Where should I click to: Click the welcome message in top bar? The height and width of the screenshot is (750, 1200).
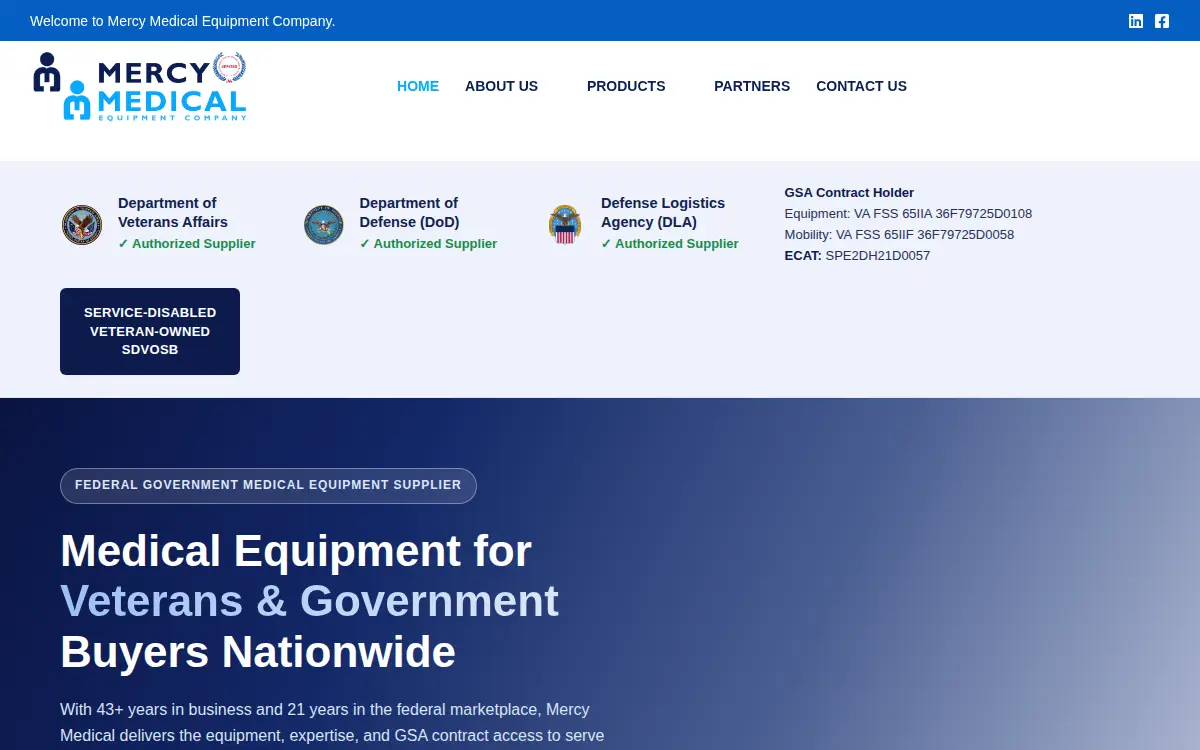pyautogui.click(x=183, y=21)
